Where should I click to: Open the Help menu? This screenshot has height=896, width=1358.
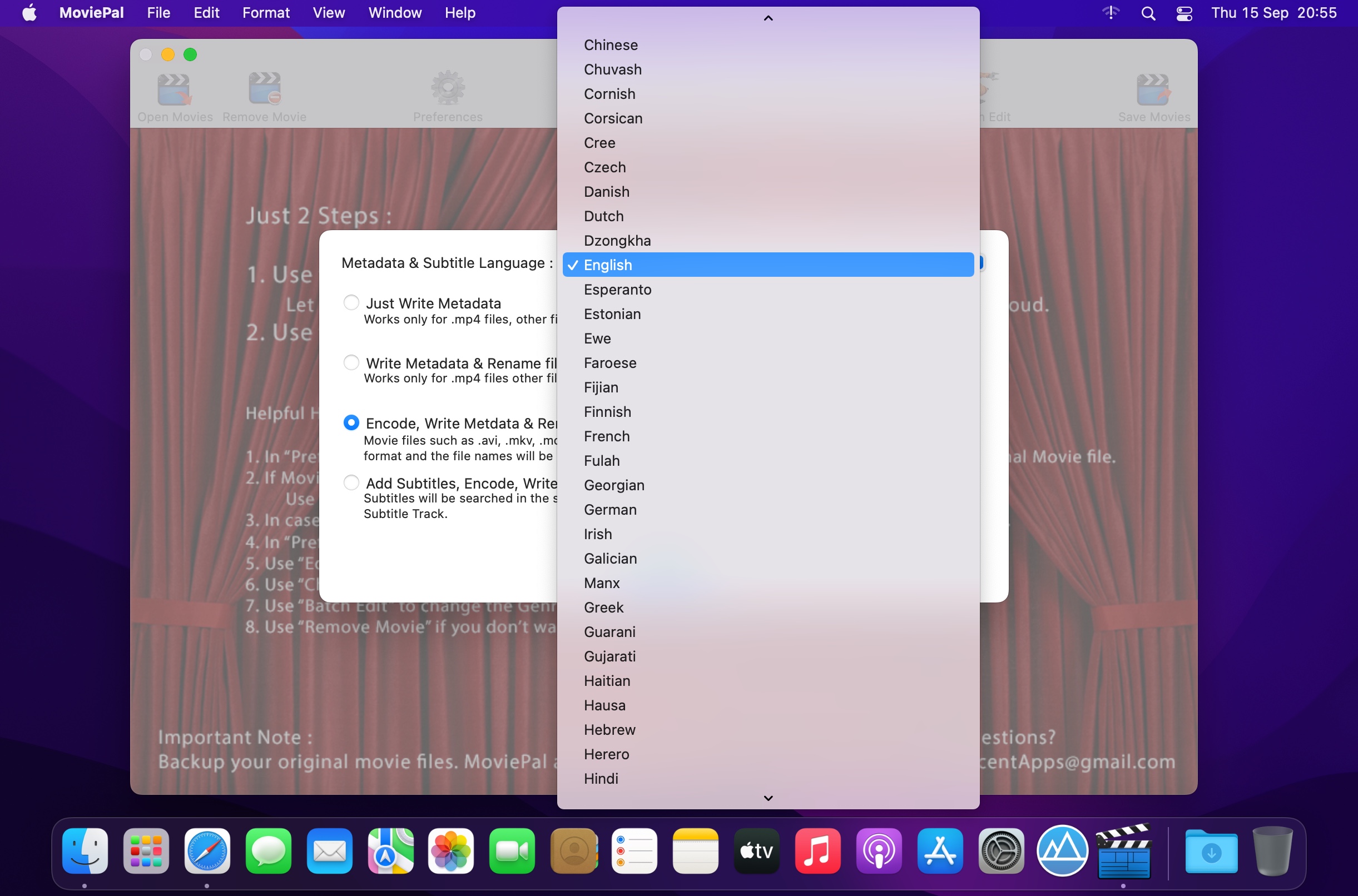click(460, 13)
